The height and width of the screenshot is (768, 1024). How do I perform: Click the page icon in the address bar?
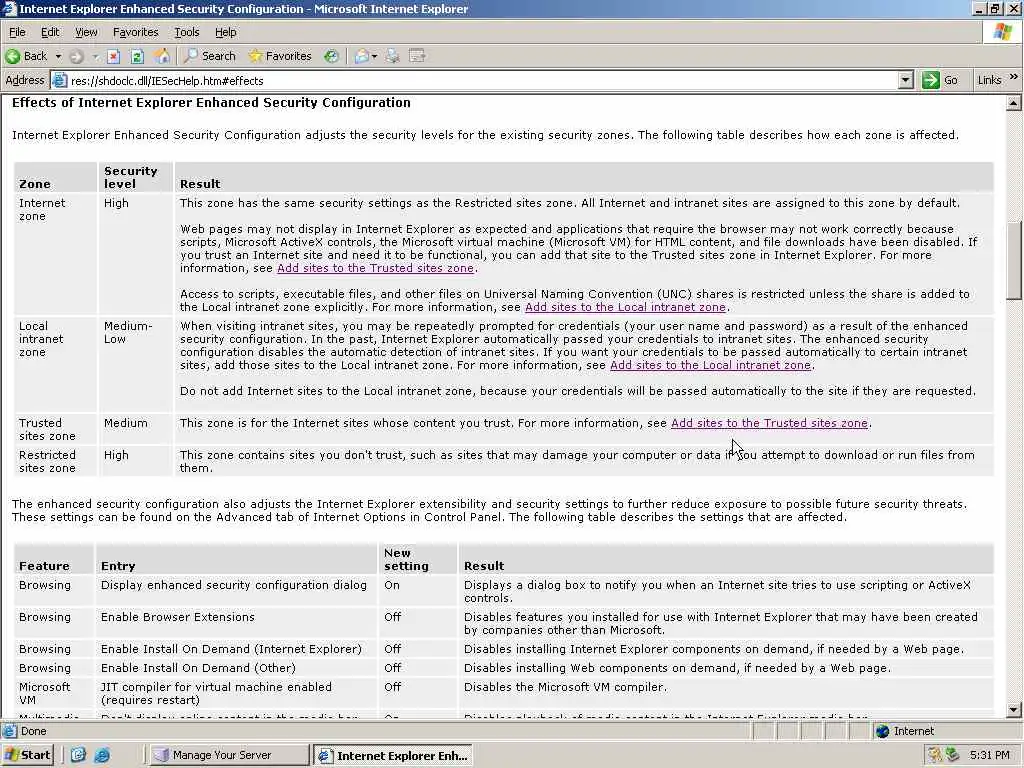click(59, 80)
